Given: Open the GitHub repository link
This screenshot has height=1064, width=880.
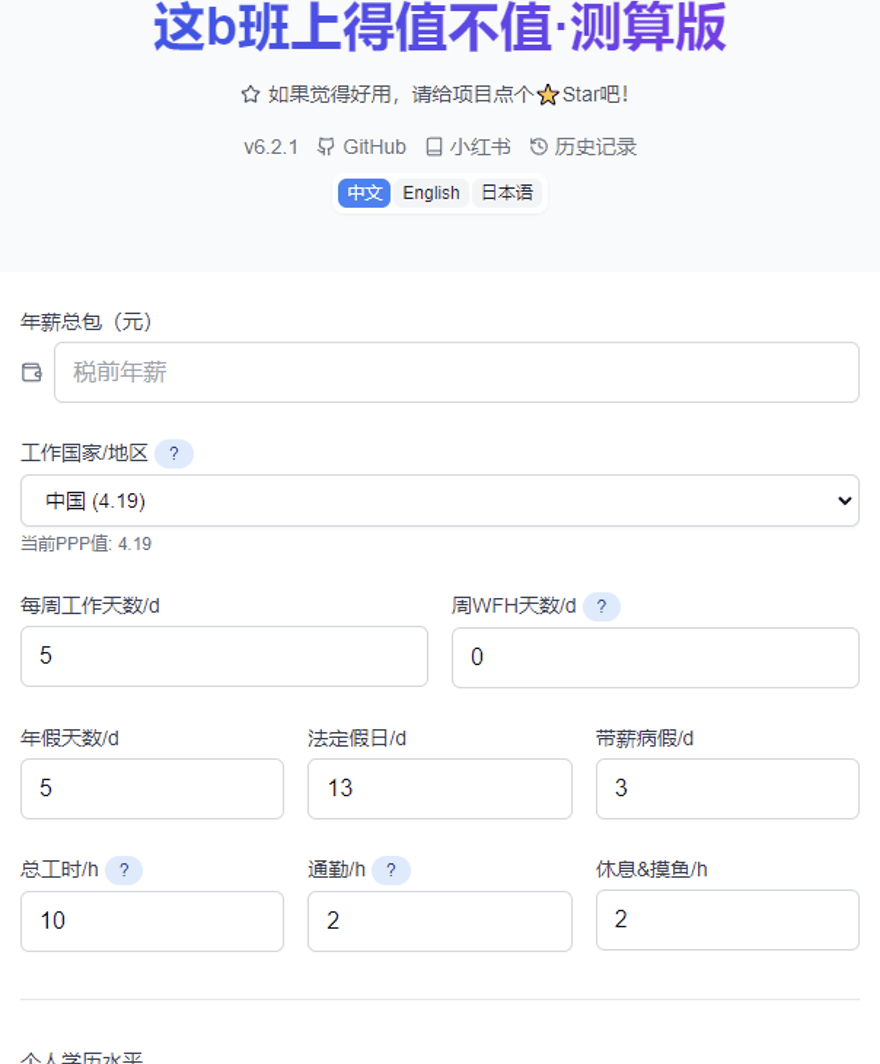Looking at the screenshot, I should [362, 147].
